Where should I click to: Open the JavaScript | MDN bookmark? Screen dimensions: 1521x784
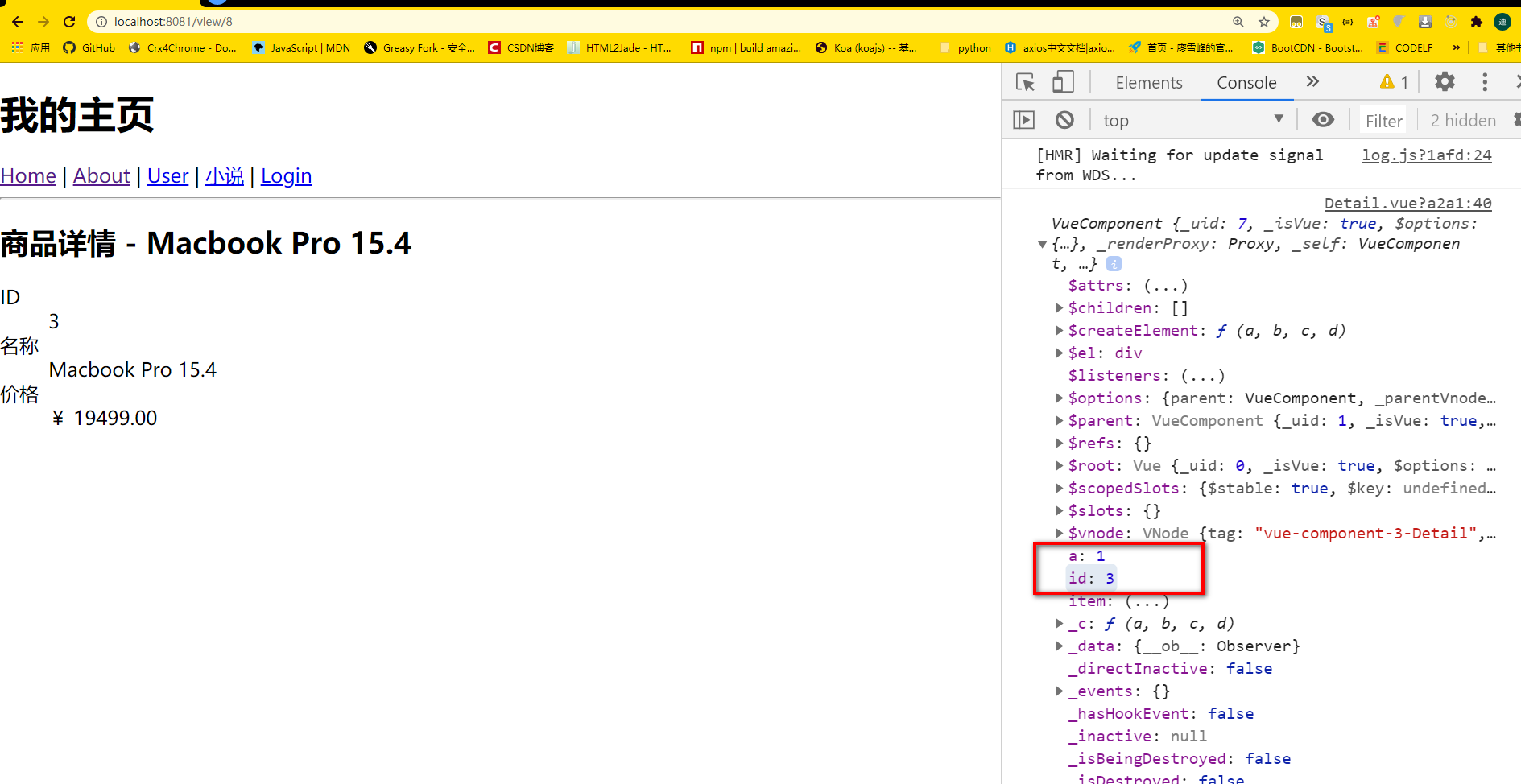(301, 47)
